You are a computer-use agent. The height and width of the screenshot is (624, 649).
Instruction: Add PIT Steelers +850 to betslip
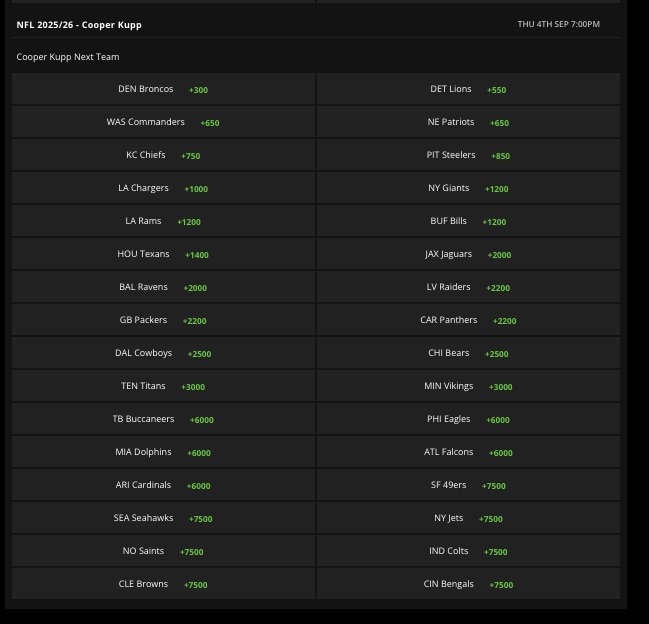tap(468, 155)
